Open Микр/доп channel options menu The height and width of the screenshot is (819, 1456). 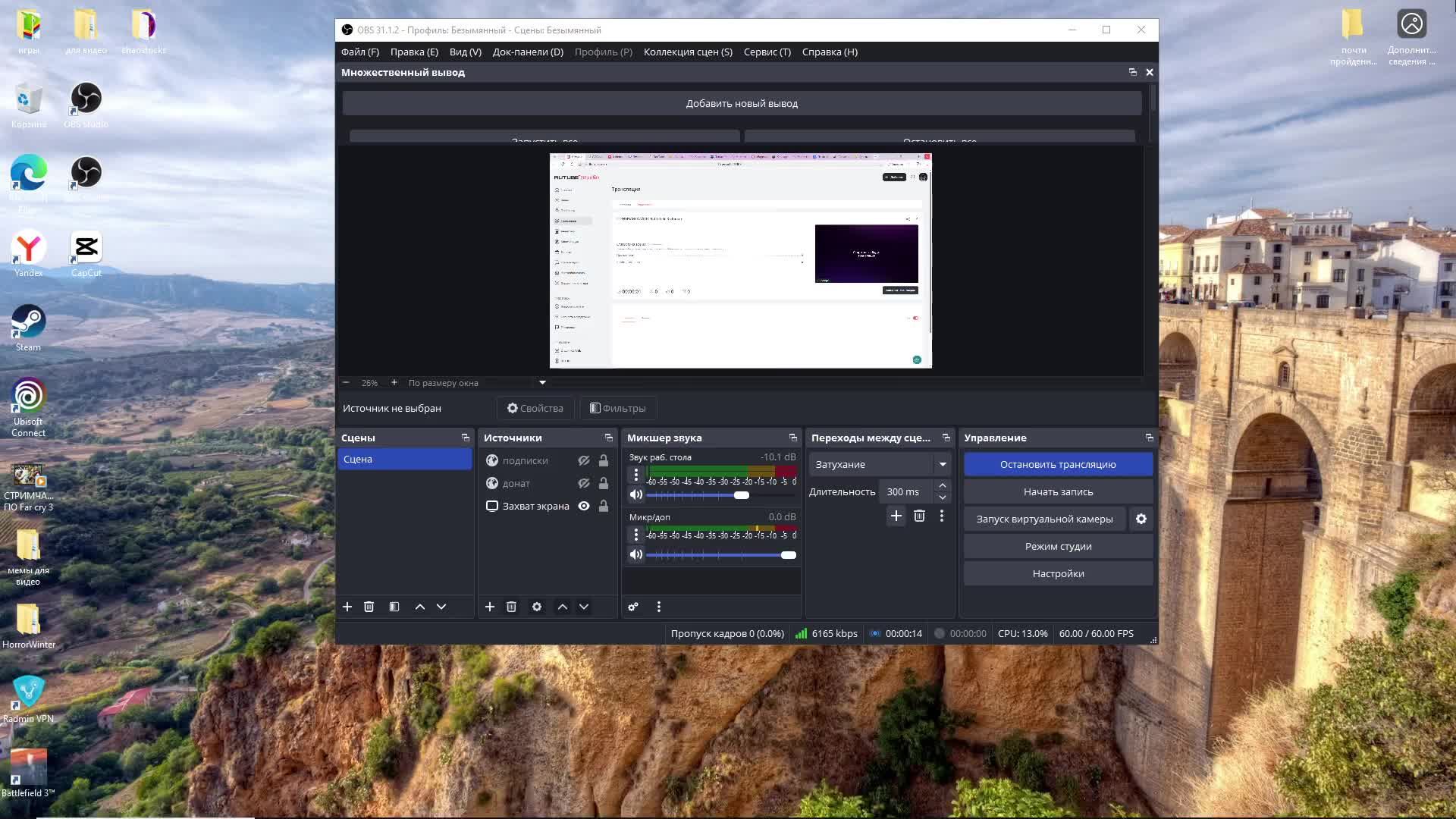(x=636, y=535)
